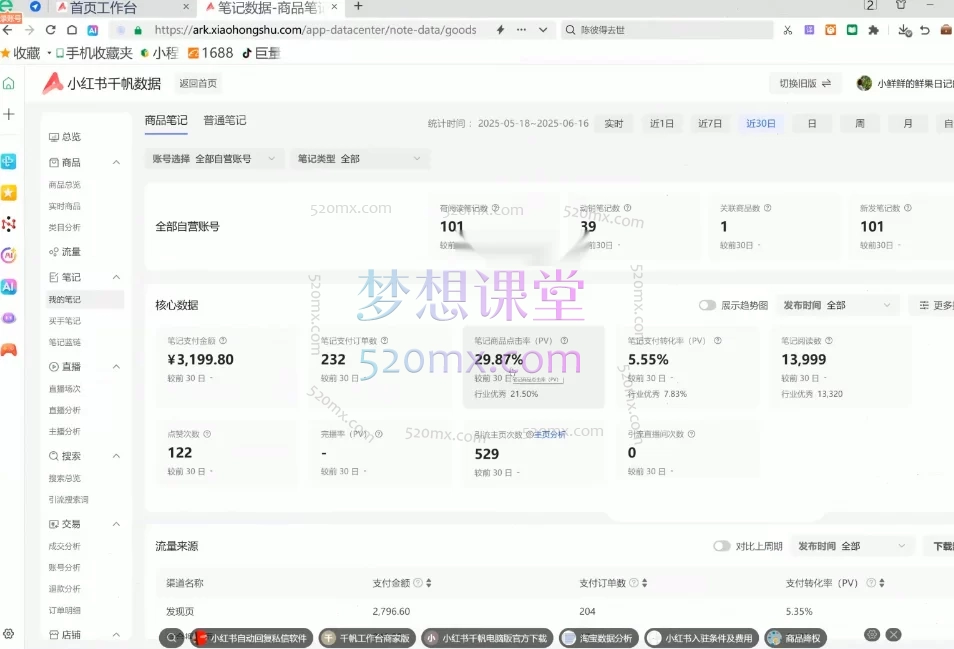
Task: Close the bottom suggestion bar X icon
Action: [893, 634]
